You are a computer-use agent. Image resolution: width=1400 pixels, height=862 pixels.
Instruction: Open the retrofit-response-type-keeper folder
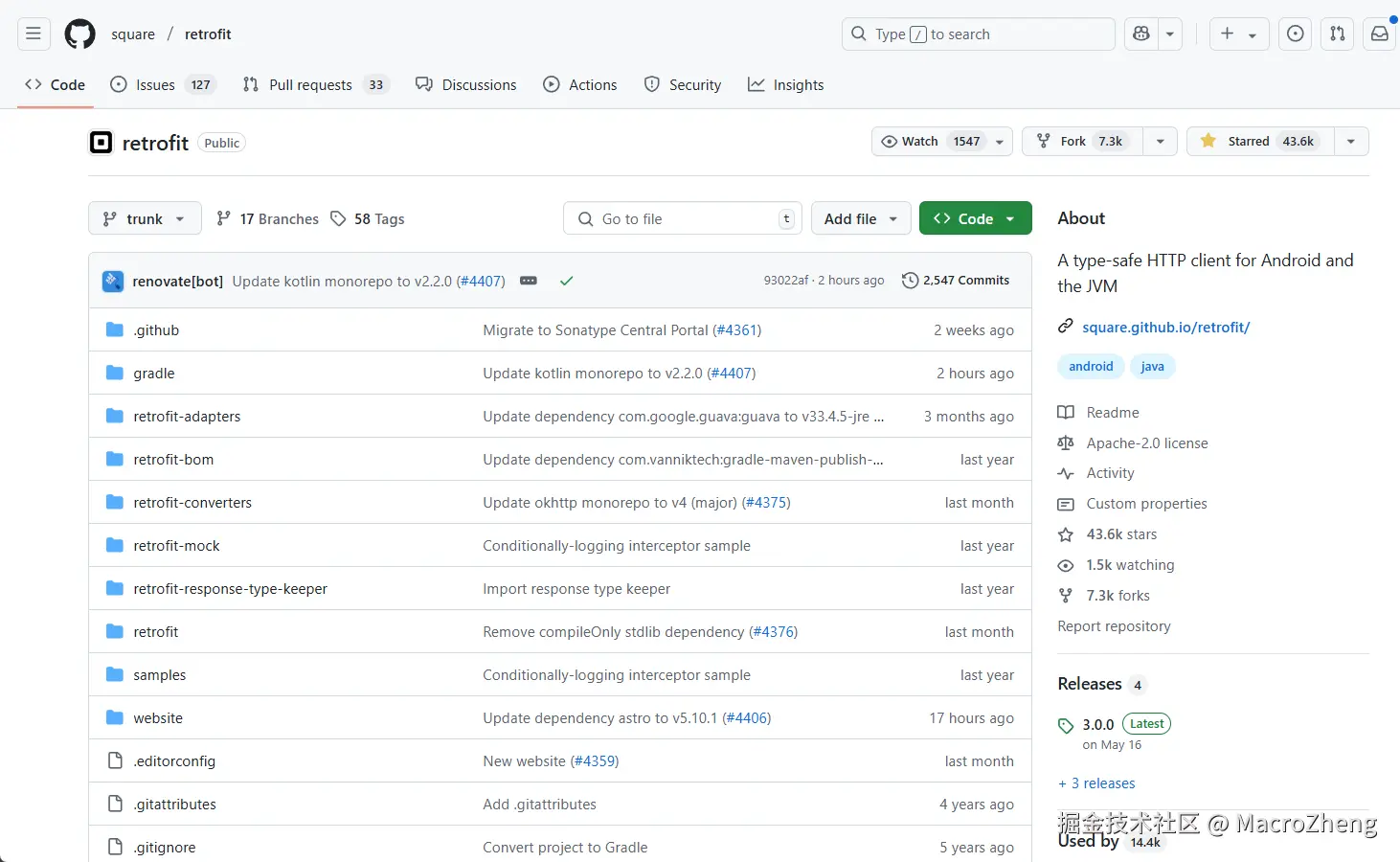230,588
